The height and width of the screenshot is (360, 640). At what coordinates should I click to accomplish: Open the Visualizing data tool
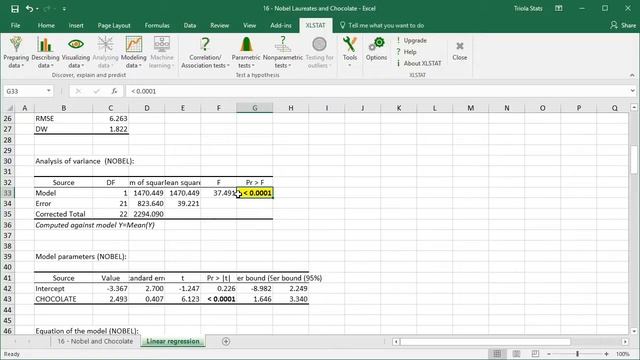pyautogui.click(x=76, y=52)
